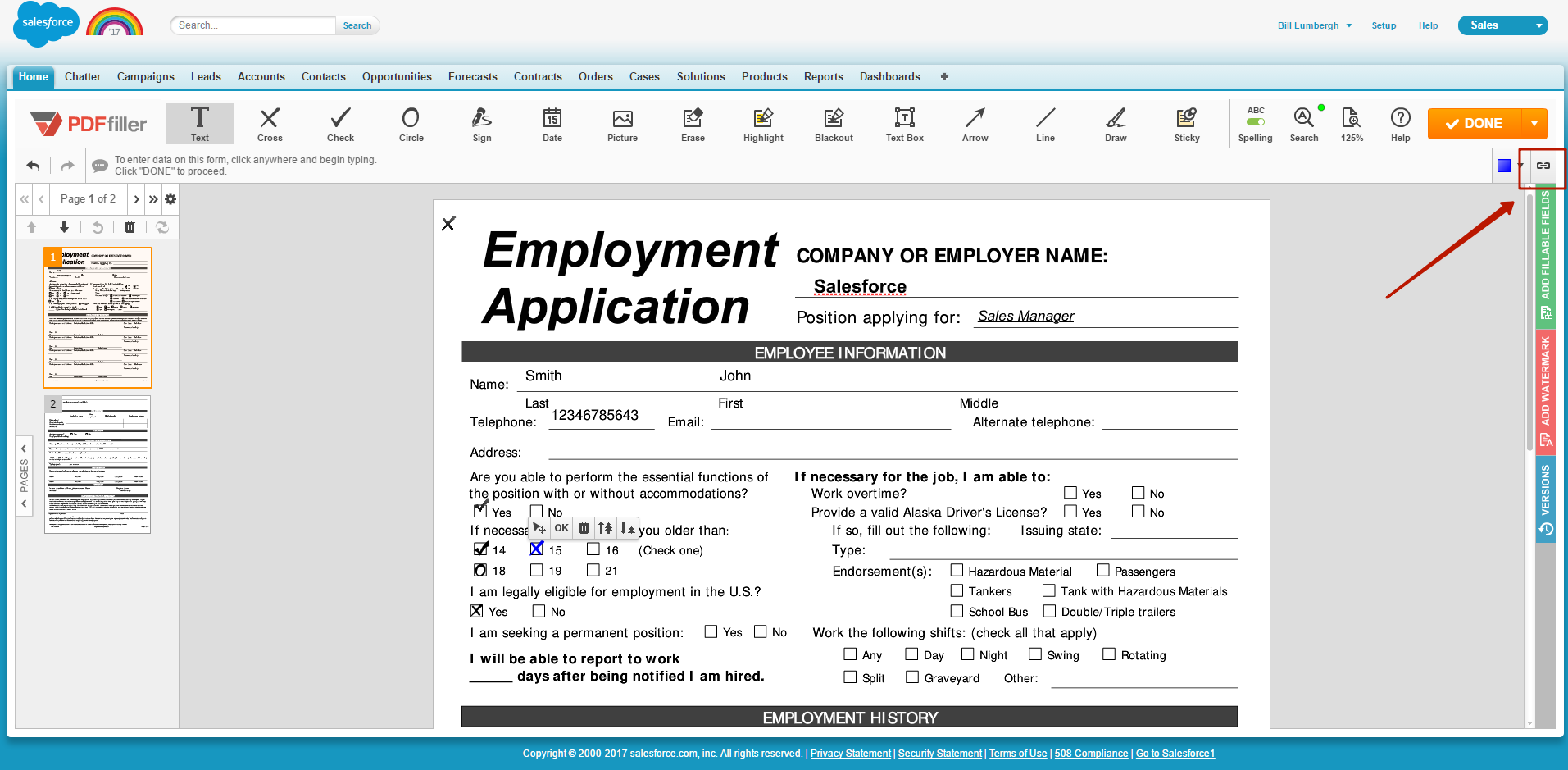
Task: Expand the Bill Lumbergh user menu
Action: pyautogui.click(x=1315, y=25)
